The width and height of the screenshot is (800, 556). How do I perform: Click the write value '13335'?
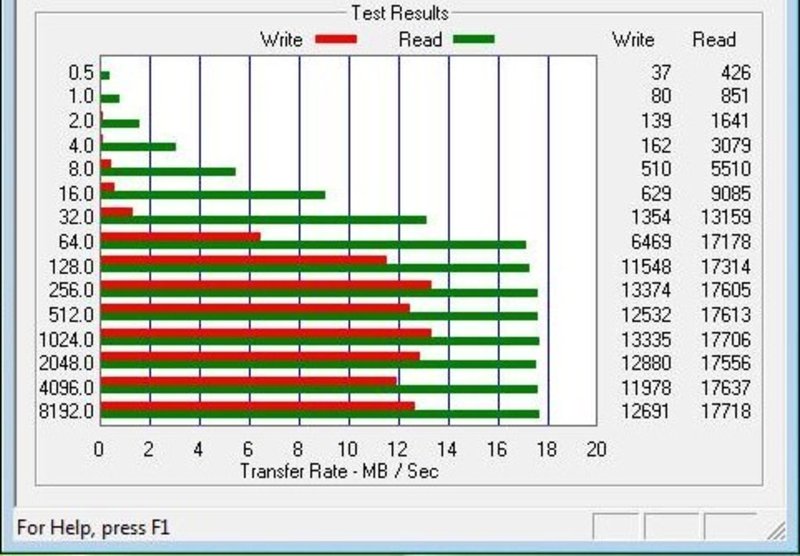click(x=646, y=339)
